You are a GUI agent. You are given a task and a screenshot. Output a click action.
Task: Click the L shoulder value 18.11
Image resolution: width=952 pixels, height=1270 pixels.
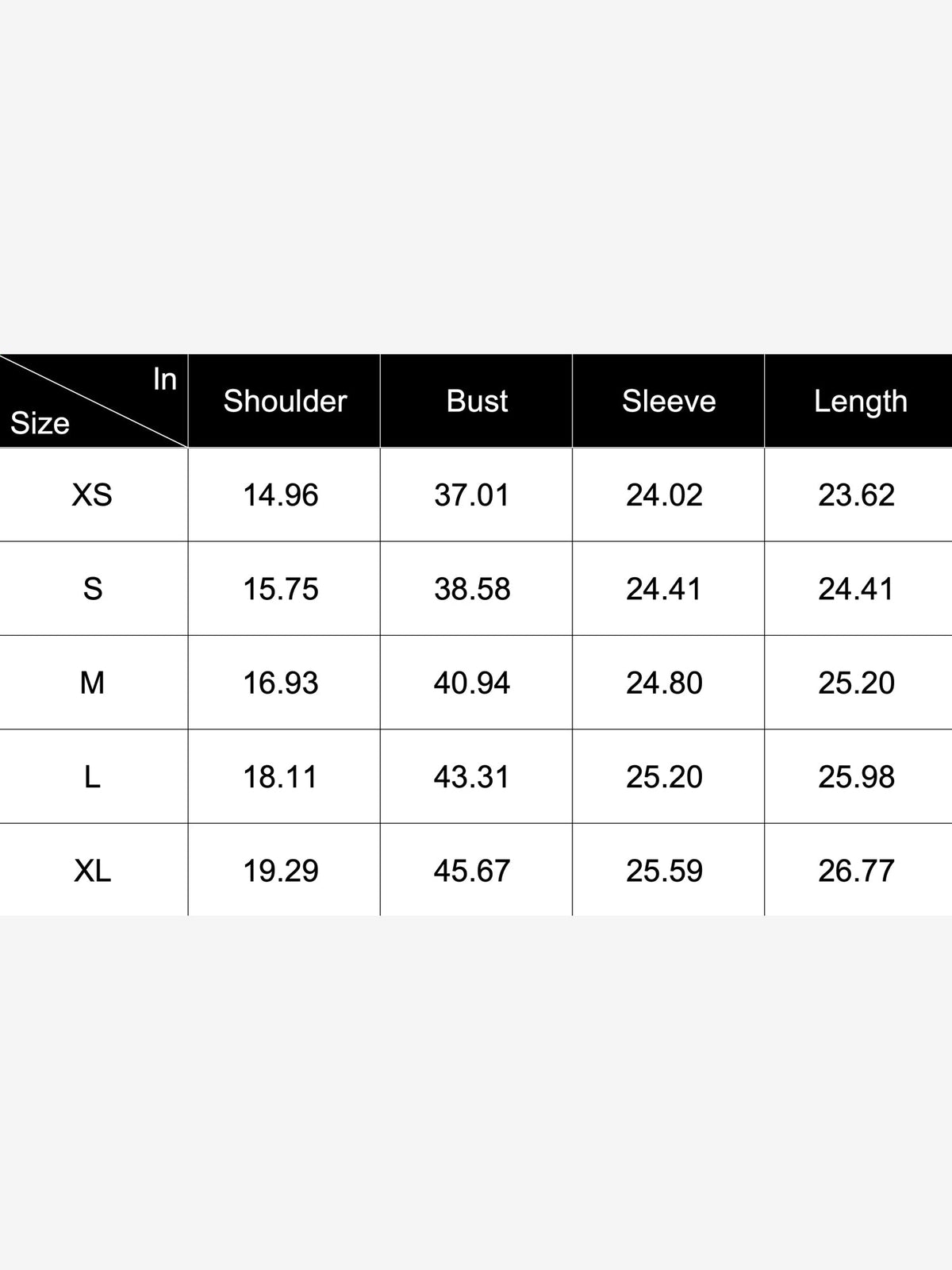tap(280, 777)
